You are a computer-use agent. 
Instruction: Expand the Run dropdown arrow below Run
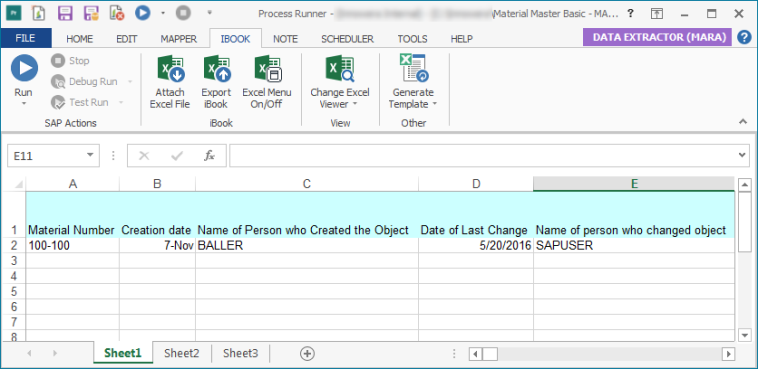pos(24,103)
